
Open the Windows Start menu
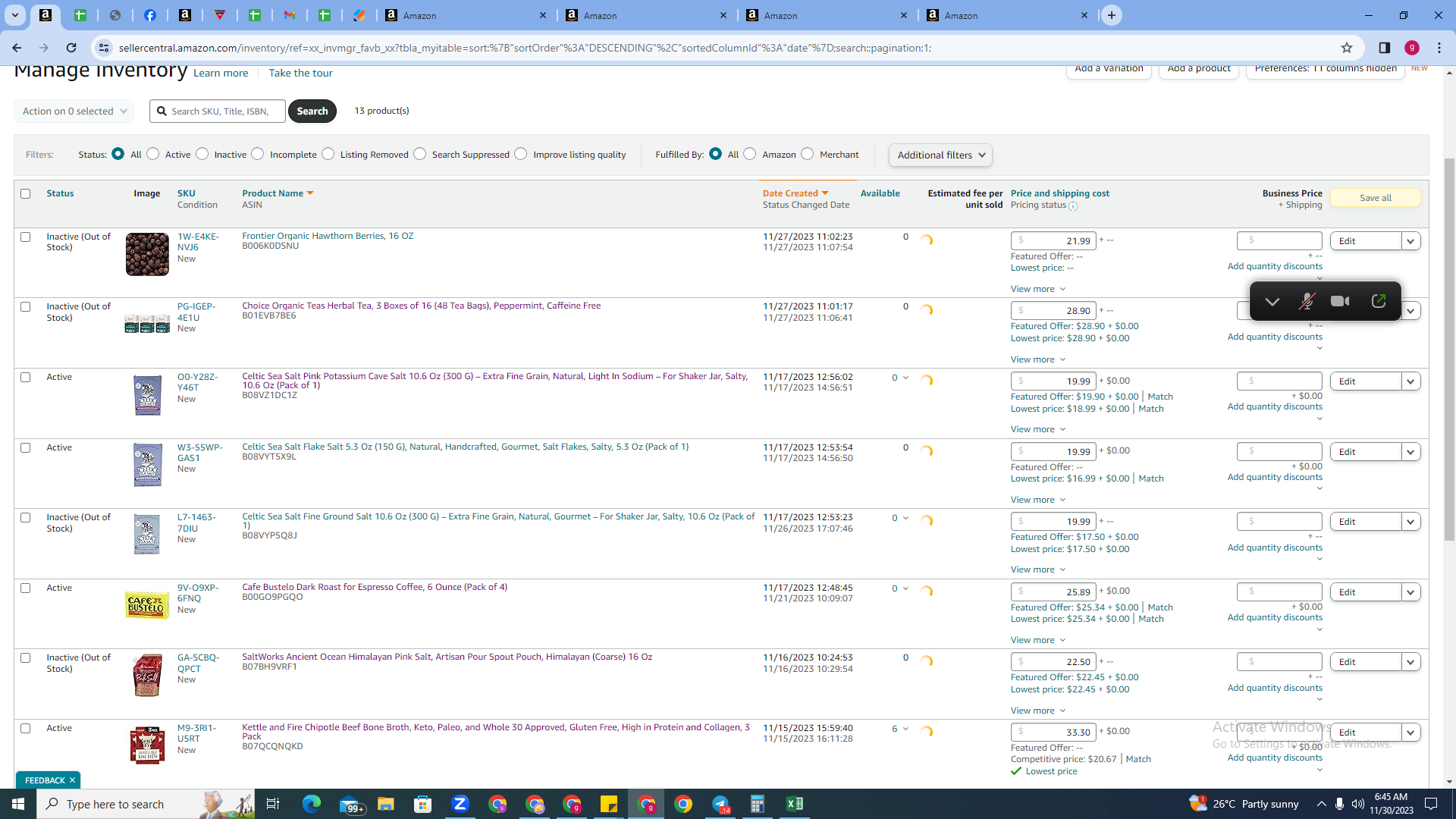click(x=18, y=804)
